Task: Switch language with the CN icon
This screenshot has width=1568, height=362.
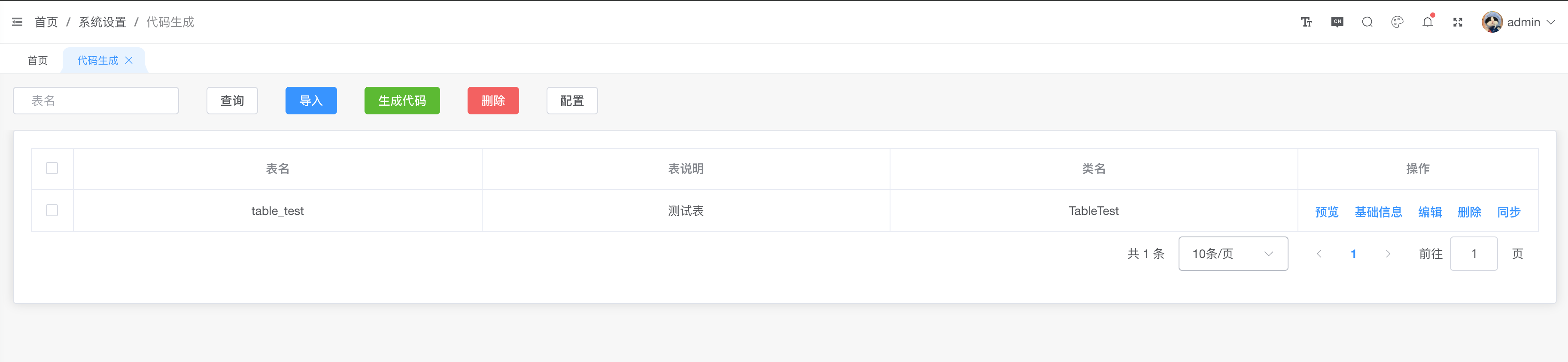Action: pyautogui.click(x=1337, y=22)
